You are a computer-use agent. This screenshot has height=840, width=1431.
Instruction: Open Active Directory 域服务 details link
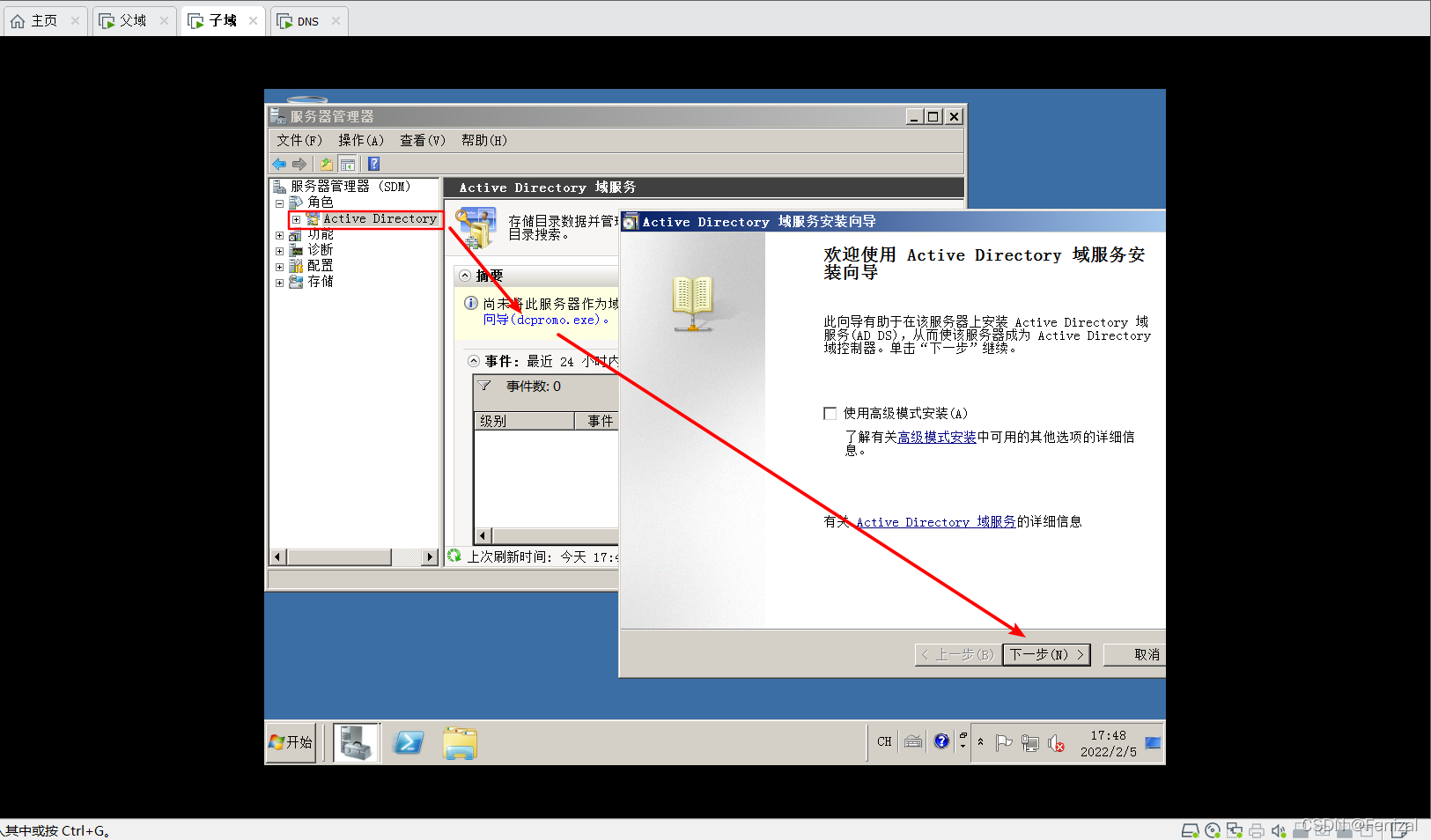(936, 522)
